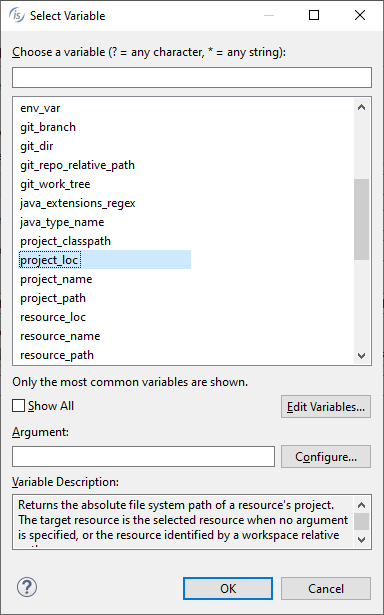Open the help question mark icon
384x615 pixels.
pyautogui.click(x=27, y=587)
